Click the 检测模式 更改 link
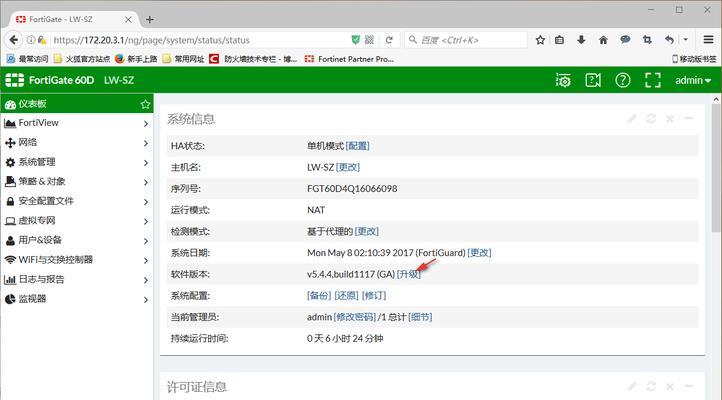 [367, 231]
